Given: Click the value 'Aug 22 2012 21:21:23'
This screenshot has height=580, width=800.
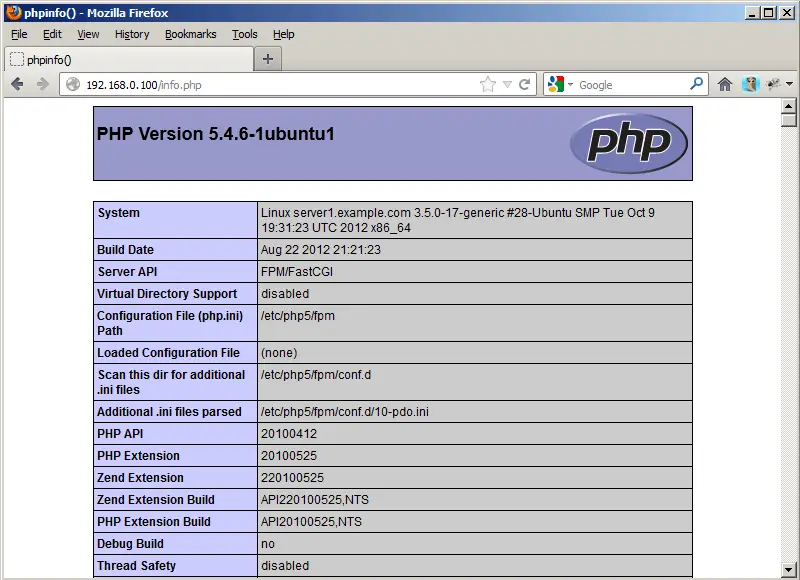Looking at the screenshot, I should click(x=321, y=249).
